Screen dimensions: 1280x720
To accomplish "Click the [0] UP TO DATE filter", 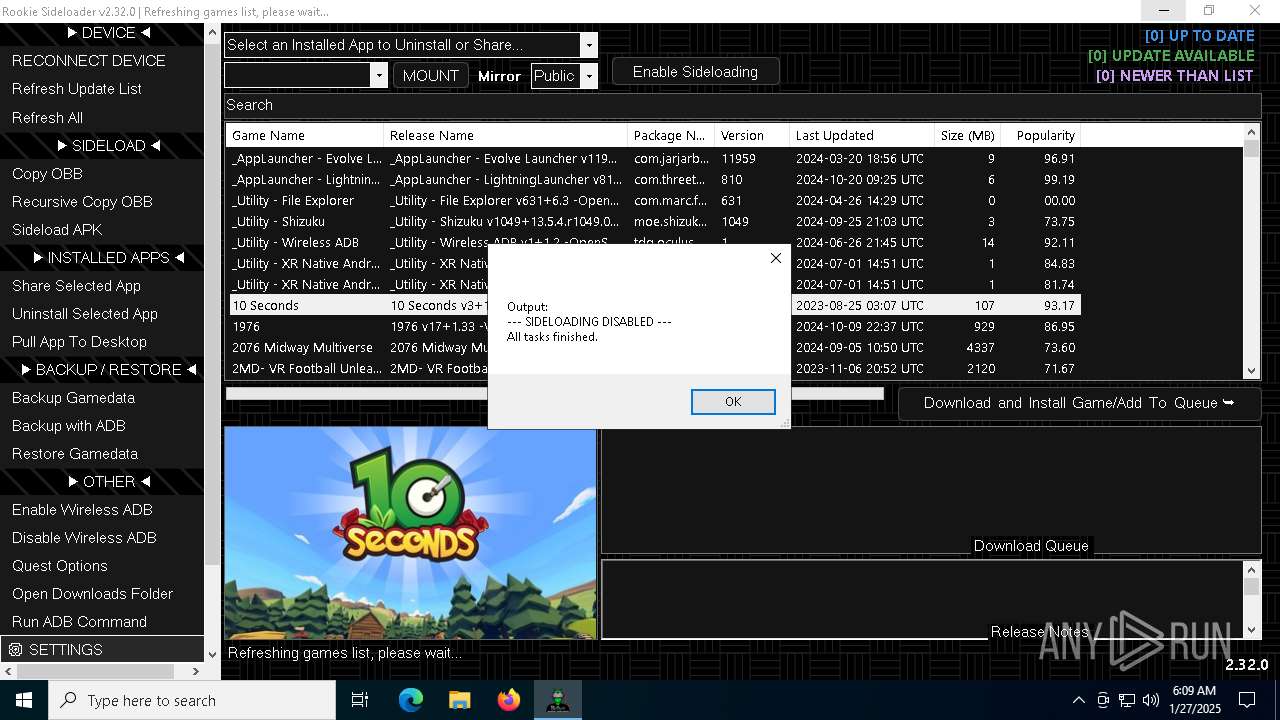I will pyautogui.click(x=1199, y=36).
